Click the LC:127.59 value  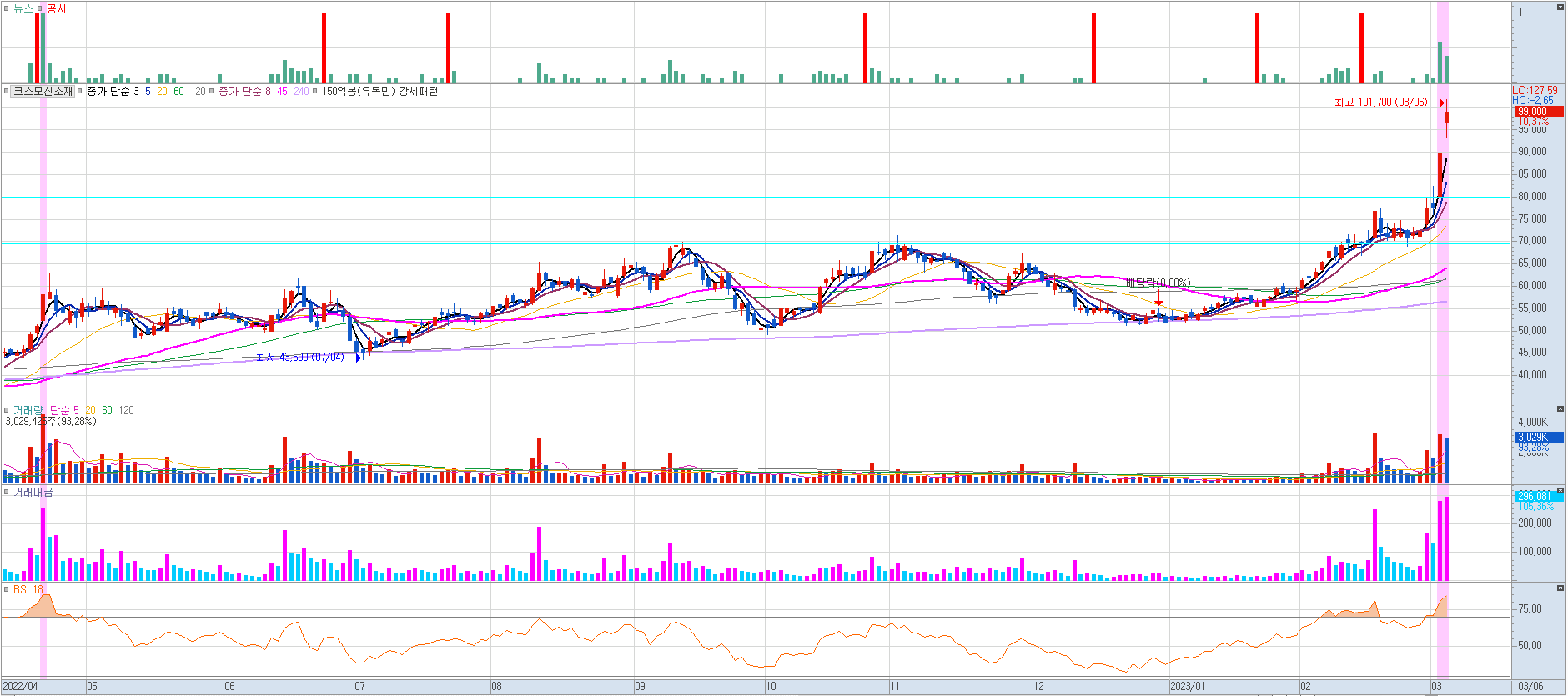pyautogui.click(x=1535, y=90)
